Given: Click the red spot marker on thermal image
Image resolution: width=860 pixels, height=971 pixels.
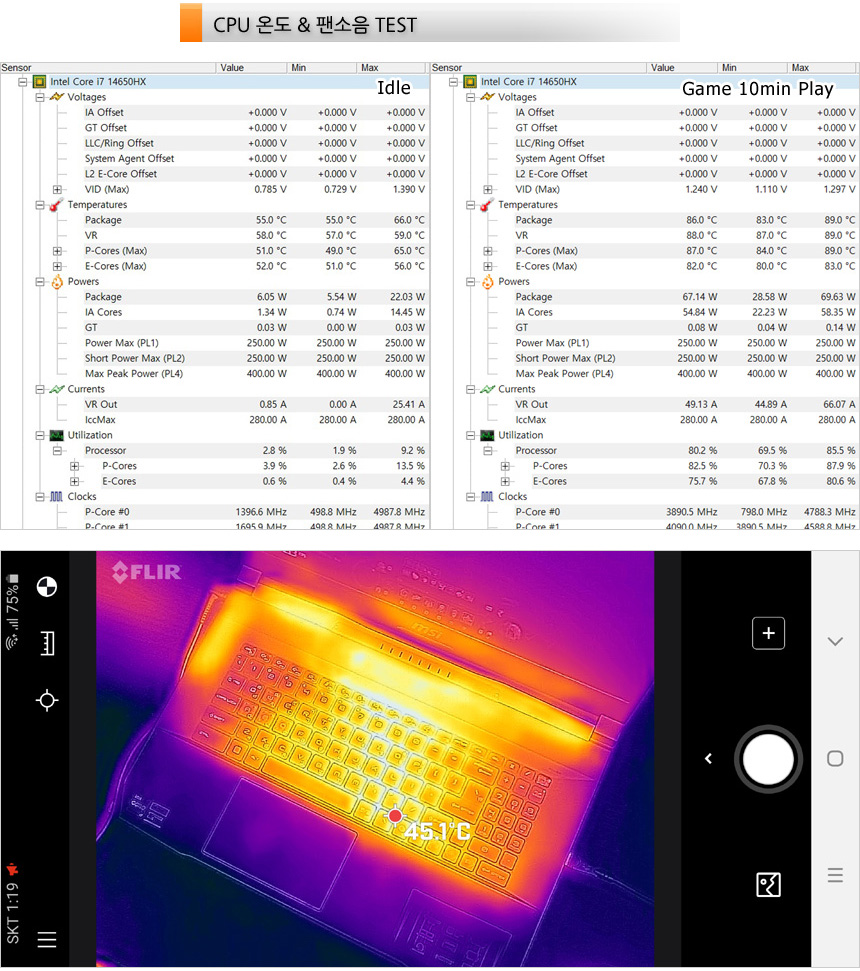Looking at the screenshot, I should [395, 816].
